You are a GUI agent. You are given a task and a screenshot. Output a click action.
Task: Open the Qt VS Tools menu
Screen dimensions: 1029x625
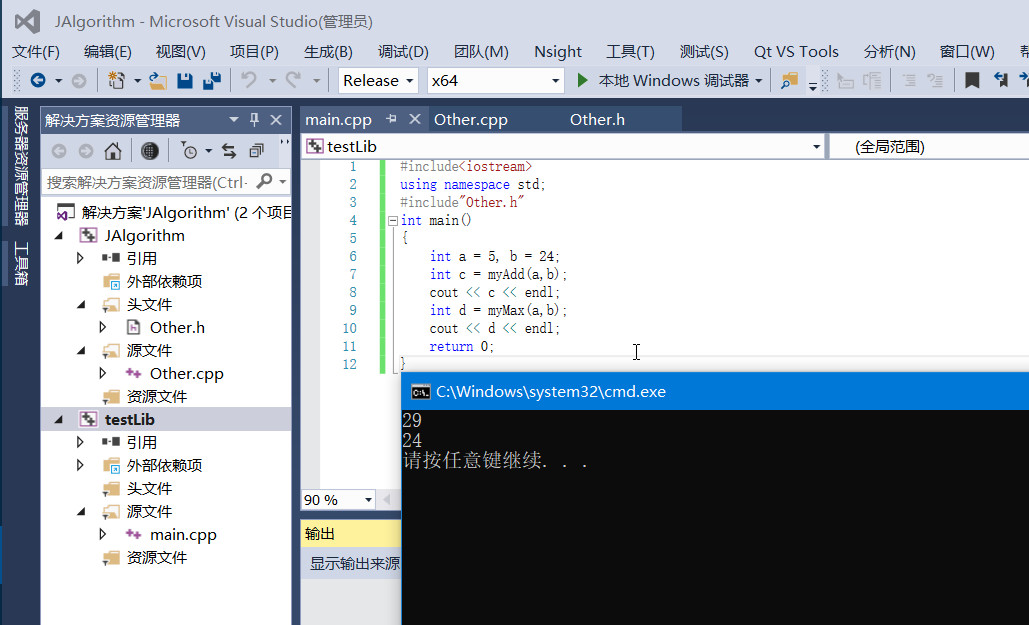[x=796, y=52]
